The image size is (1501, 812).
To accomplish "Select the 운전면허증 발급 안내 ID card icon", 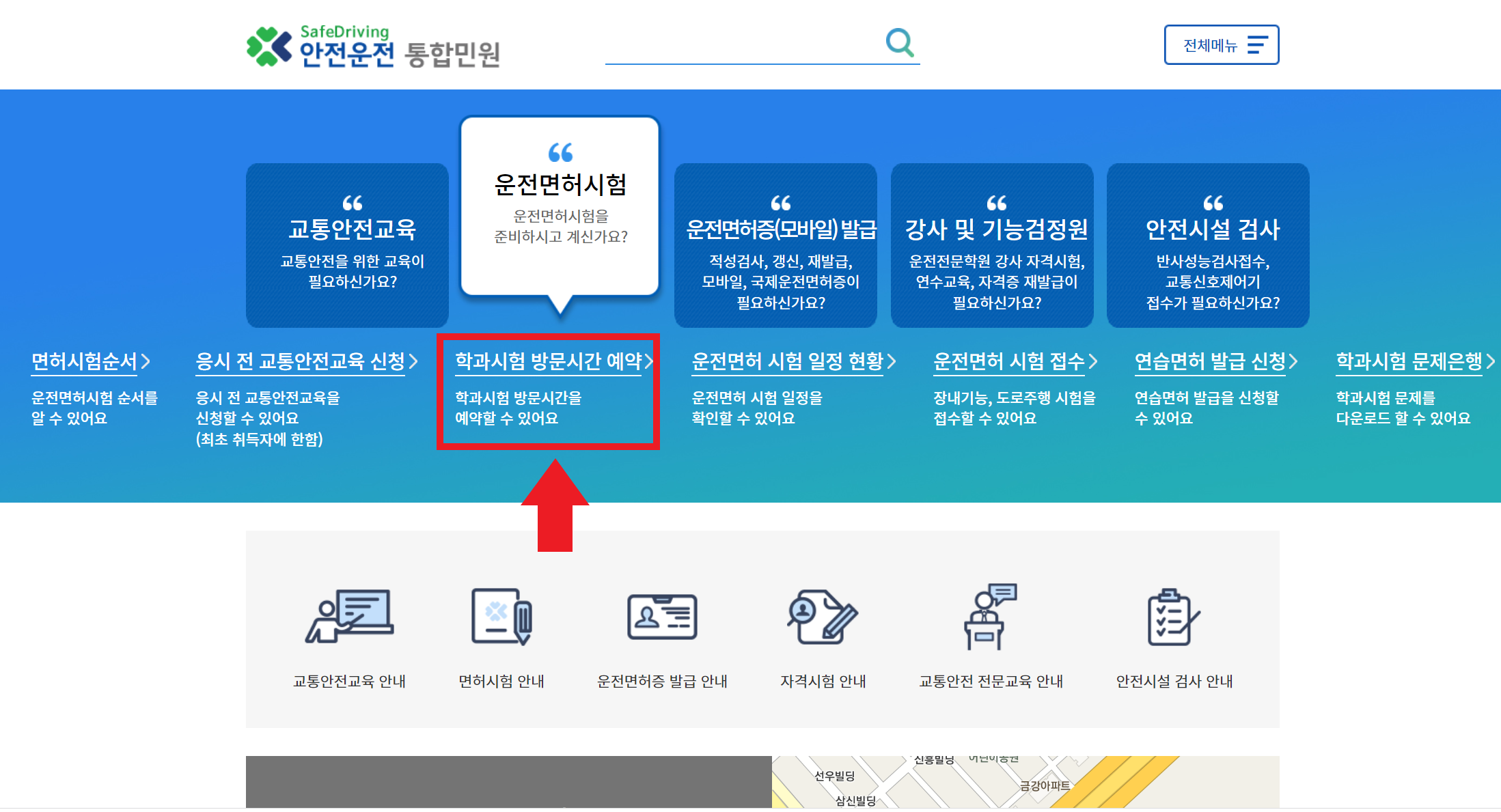I will [x=662, y=617].
